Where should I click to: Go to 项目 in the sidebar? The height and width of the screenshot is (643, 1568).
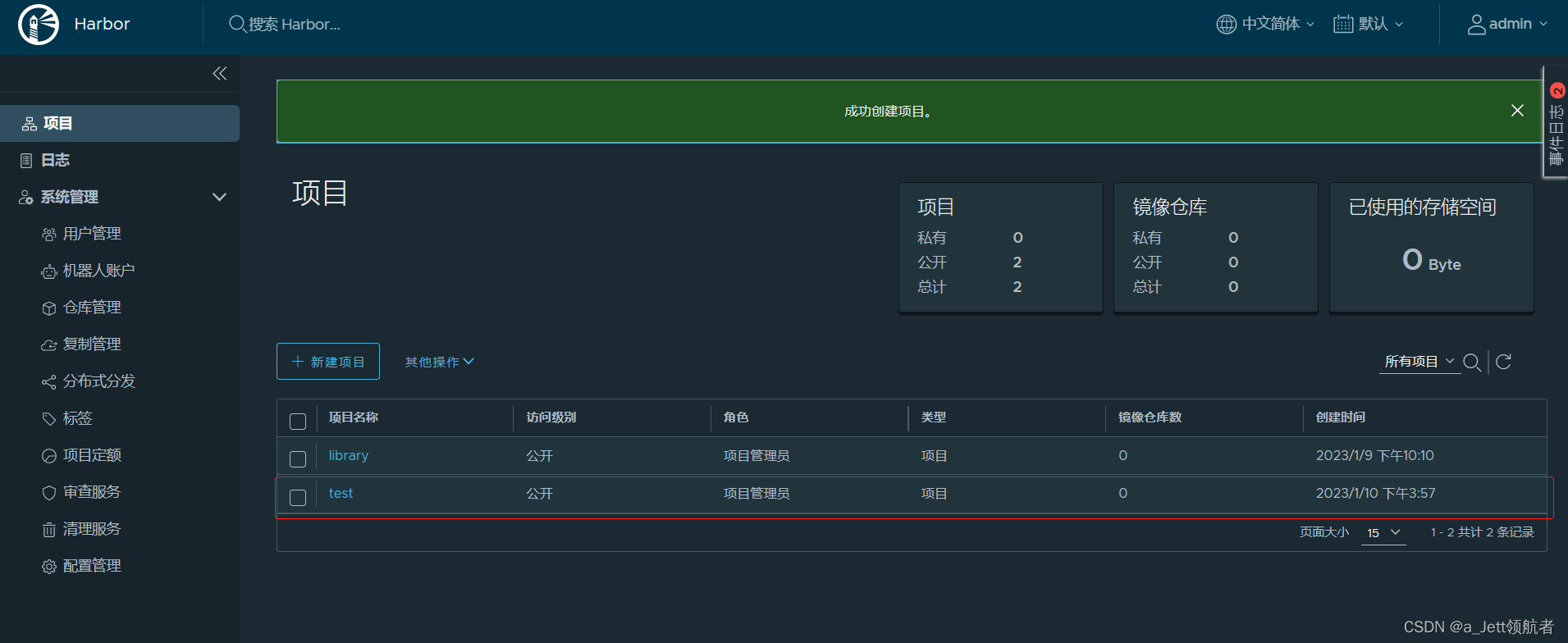click(120, 123)
